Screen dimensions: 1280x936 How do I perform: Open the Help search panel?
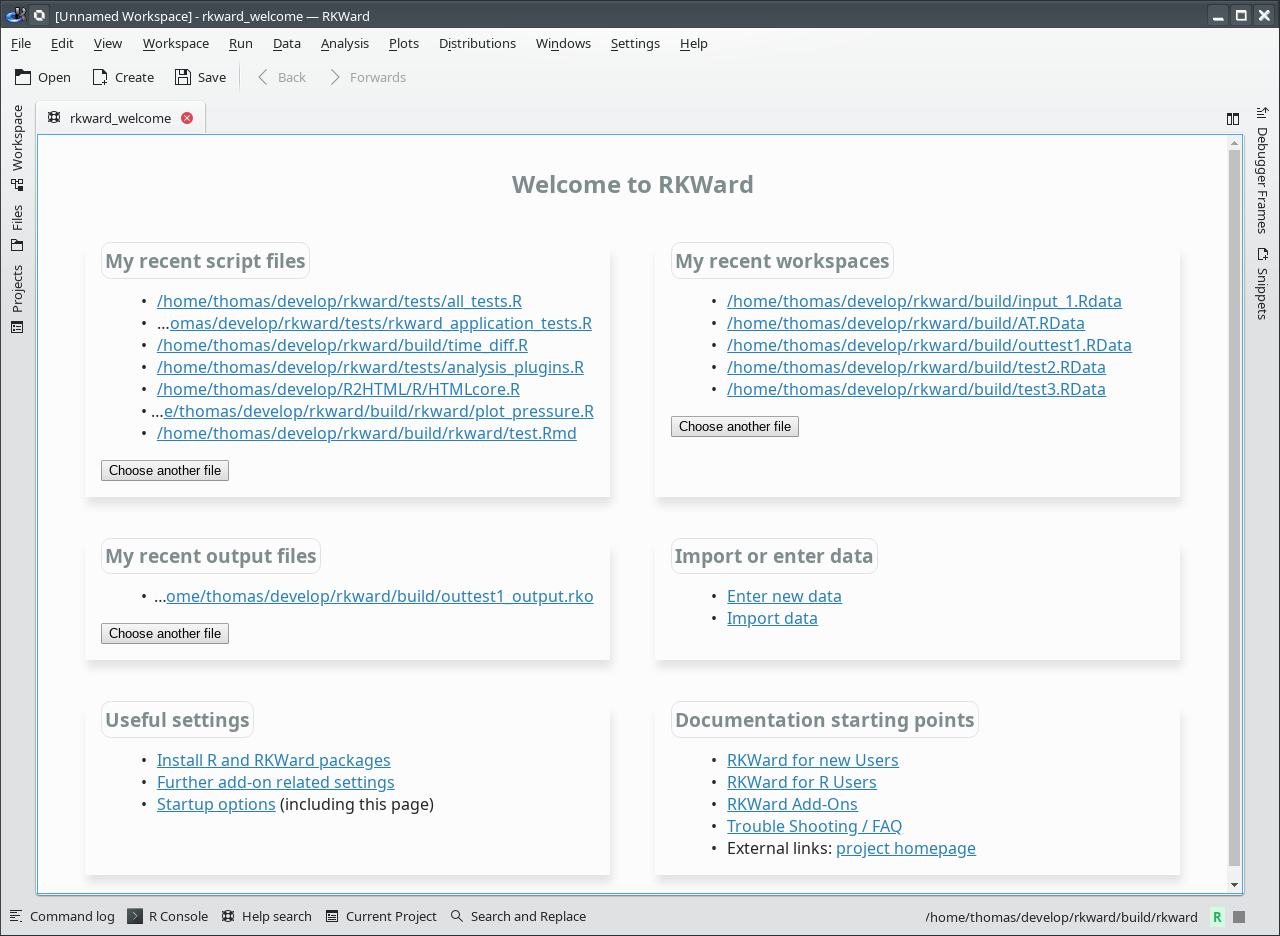(266, 916)
